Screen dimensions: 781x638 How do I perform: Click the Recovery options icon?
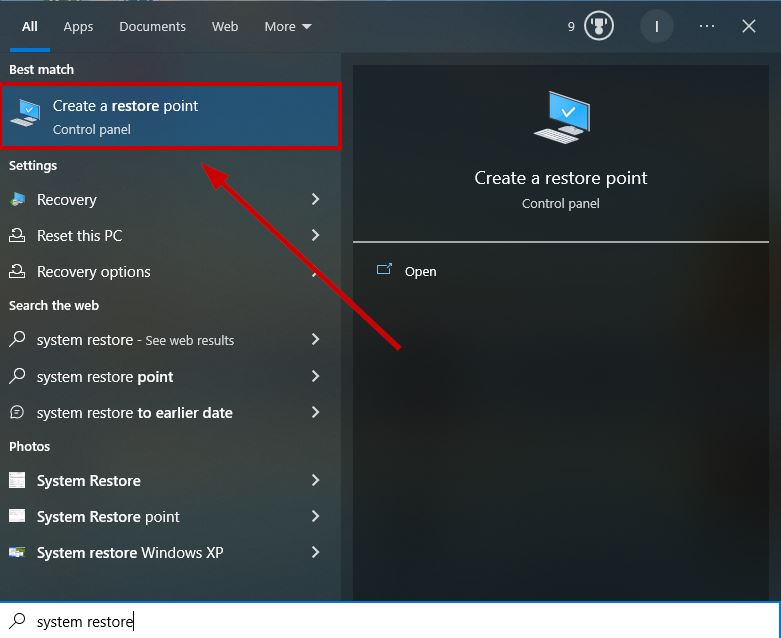[17, 271]
